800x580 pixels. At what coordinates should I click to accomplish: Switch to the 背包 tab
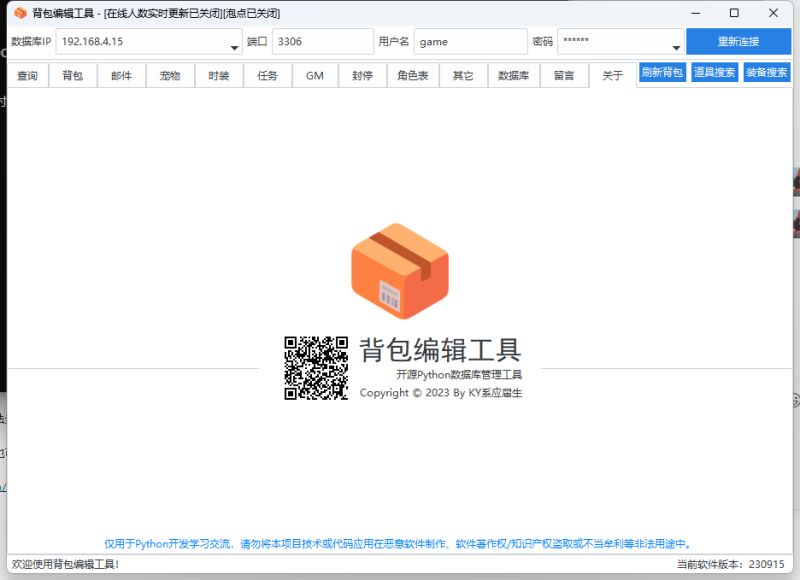point(71,74)
